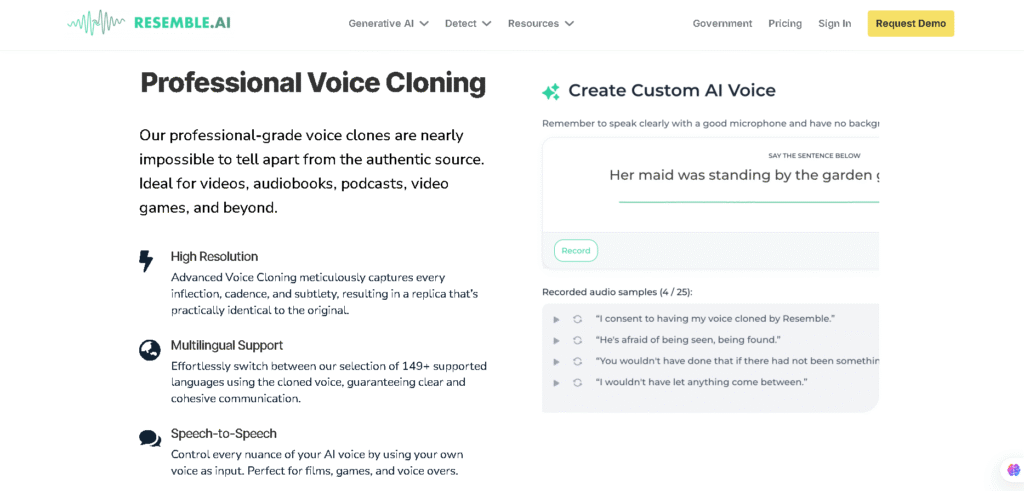
Task: Play the "He's afraid of being seen" sample
Action: pyautogui.click(x=556, y=340)
